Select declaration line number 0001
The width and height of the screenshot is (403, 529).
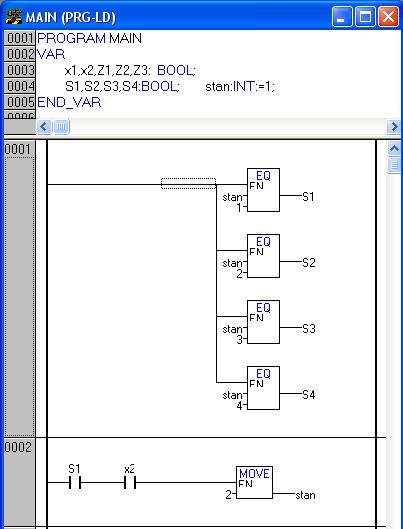20,38
